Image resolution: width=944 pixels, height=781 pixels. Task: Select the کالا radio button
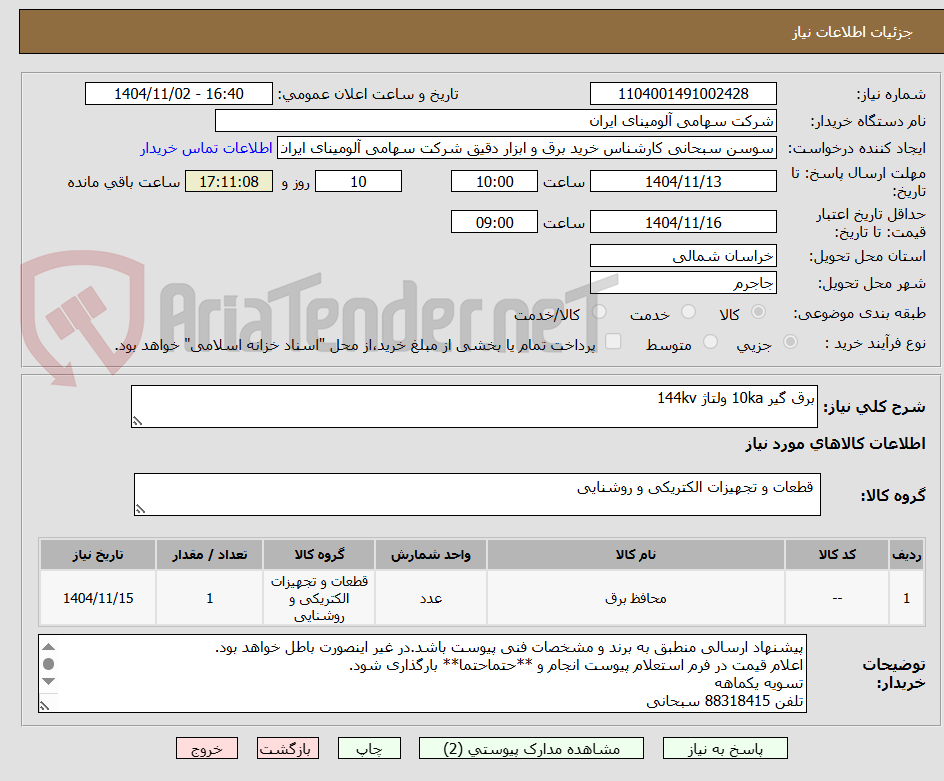758,312
